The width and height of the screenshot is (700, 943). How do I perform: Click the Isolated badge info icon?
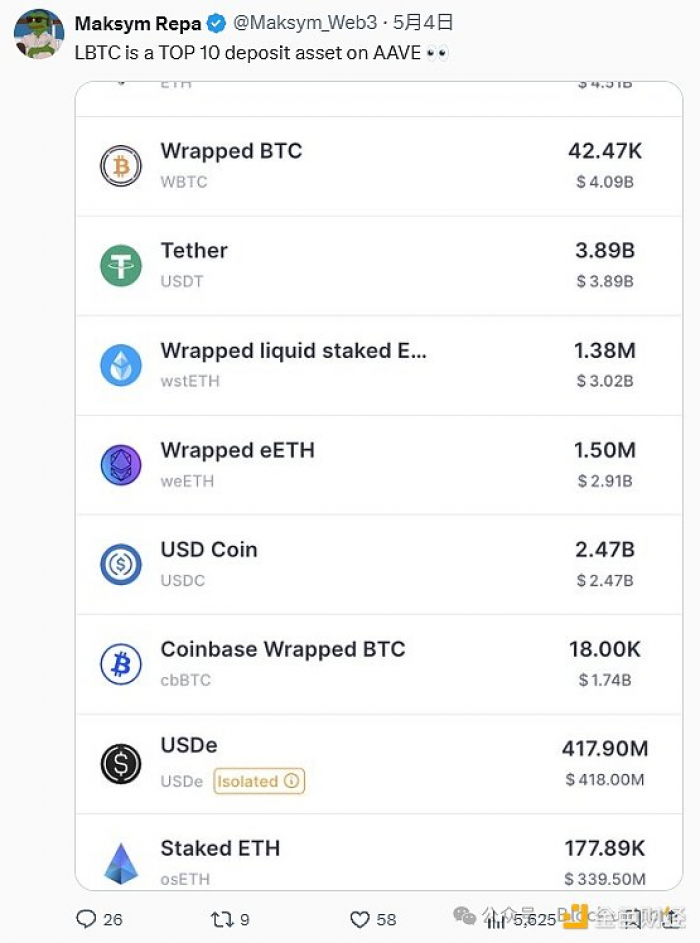click(x=292, y=781)
